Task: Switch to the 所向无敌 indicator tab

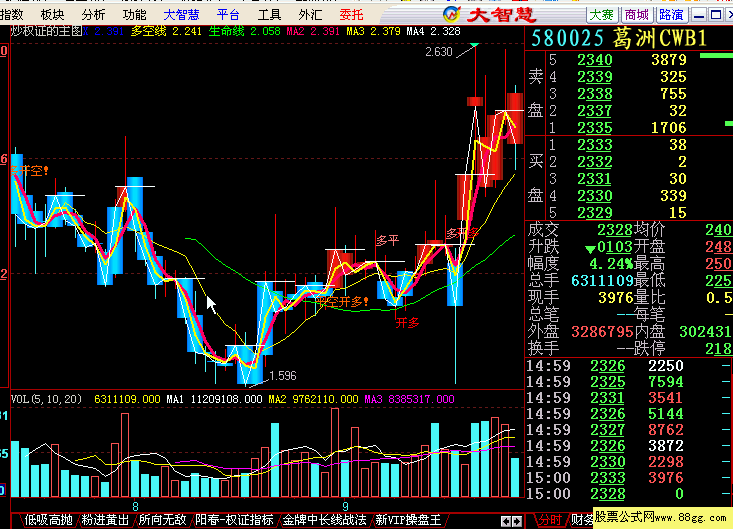Action: [162, 520]
